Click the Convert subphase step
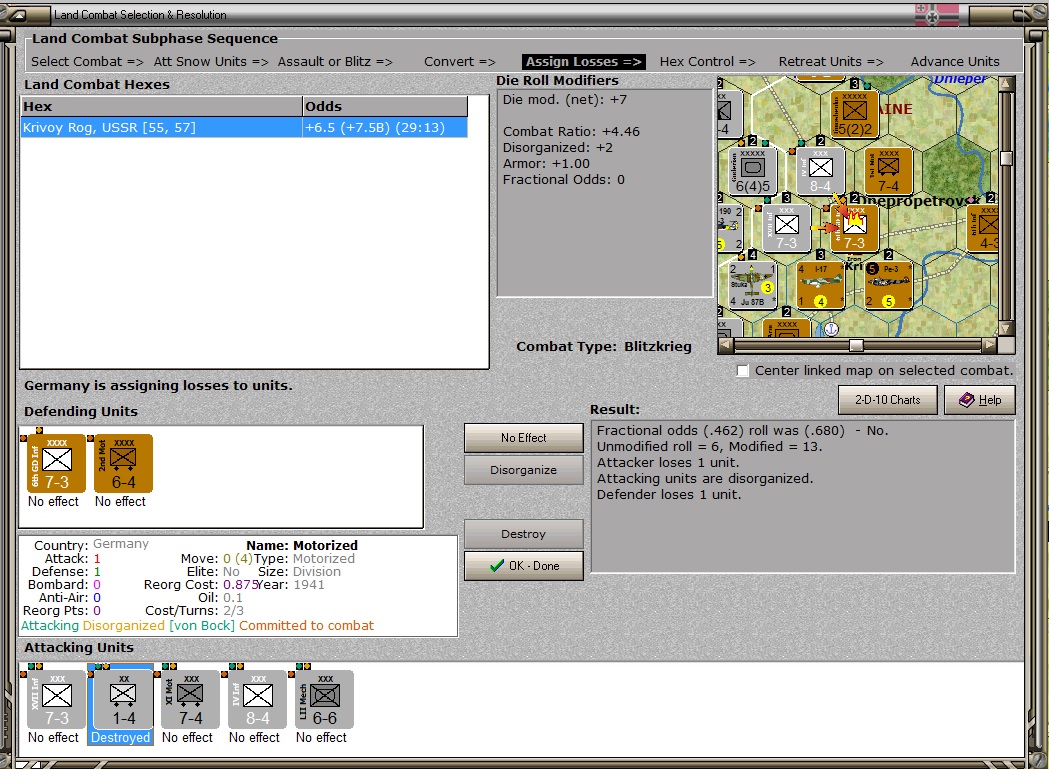 click(460, 62)
